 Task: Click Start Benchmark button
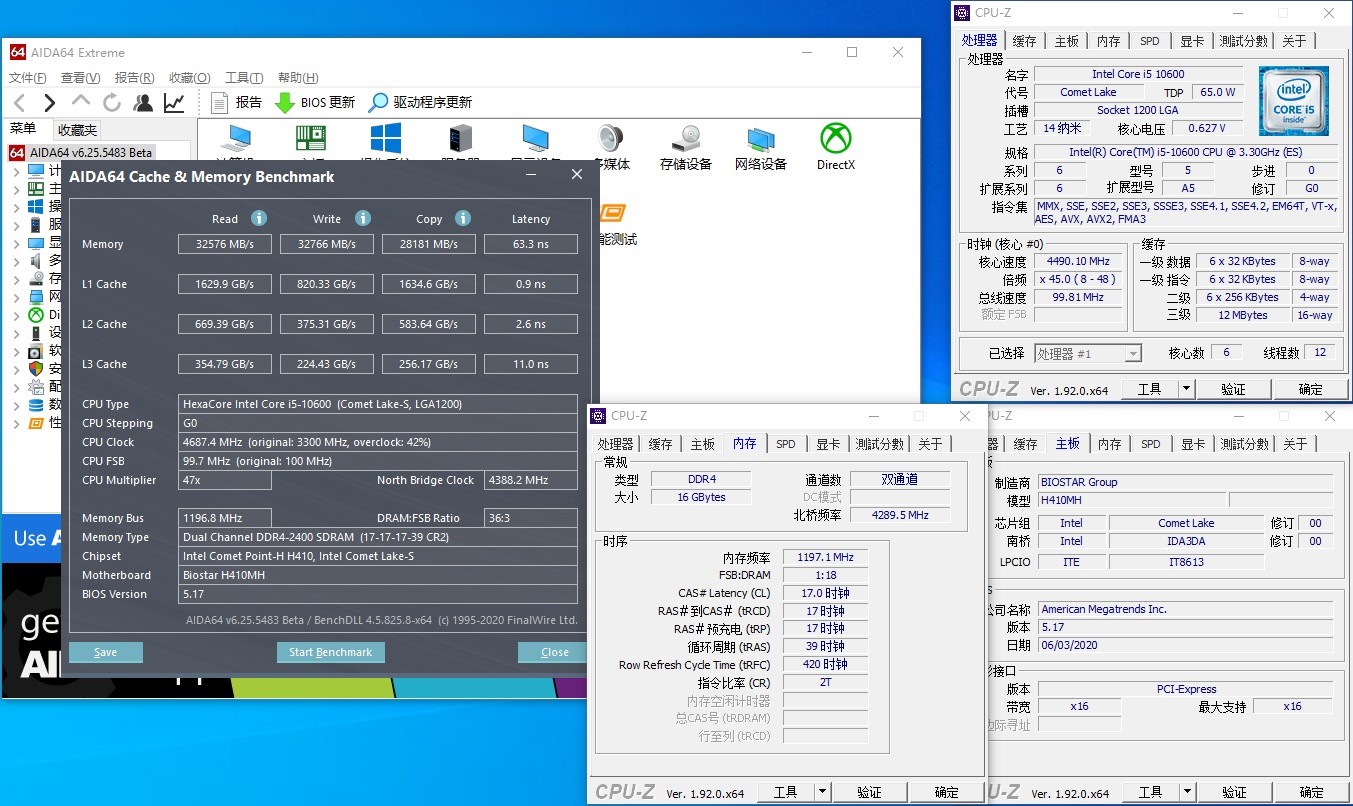click(x=330, y=652)
